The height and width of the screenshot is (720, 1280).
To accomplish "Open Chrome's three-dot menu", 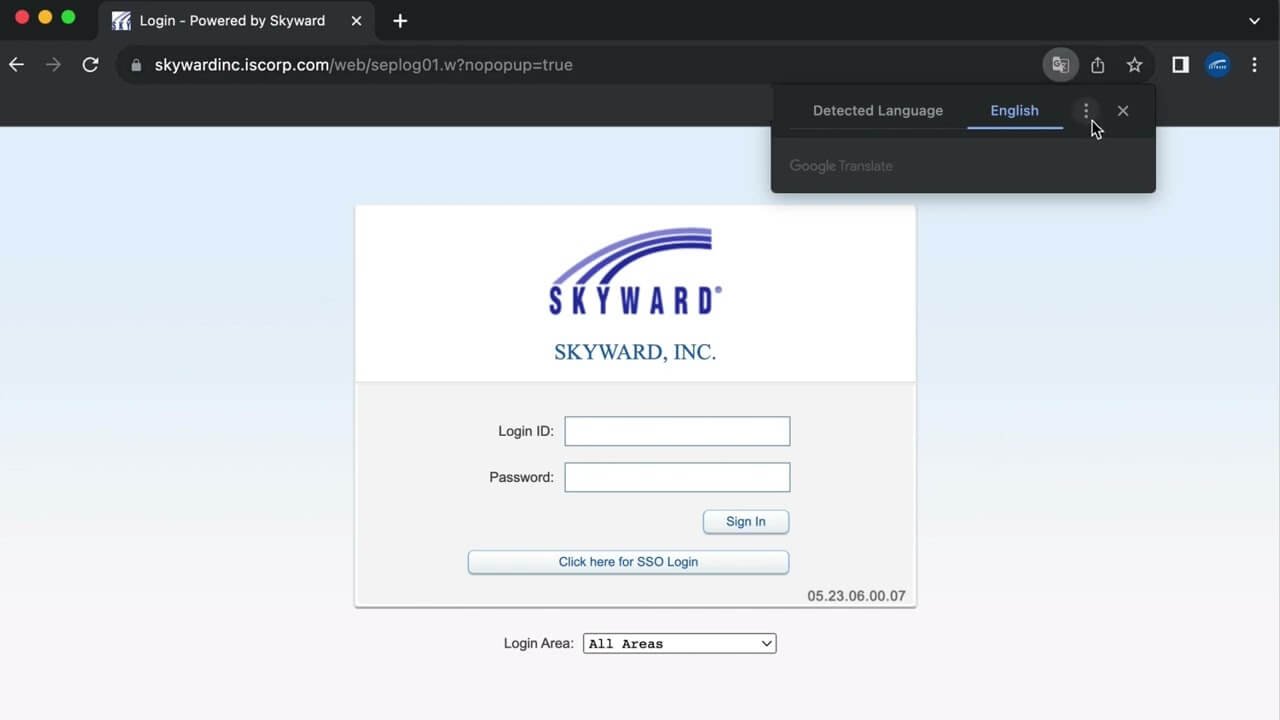I will (x=1254, y=64).
